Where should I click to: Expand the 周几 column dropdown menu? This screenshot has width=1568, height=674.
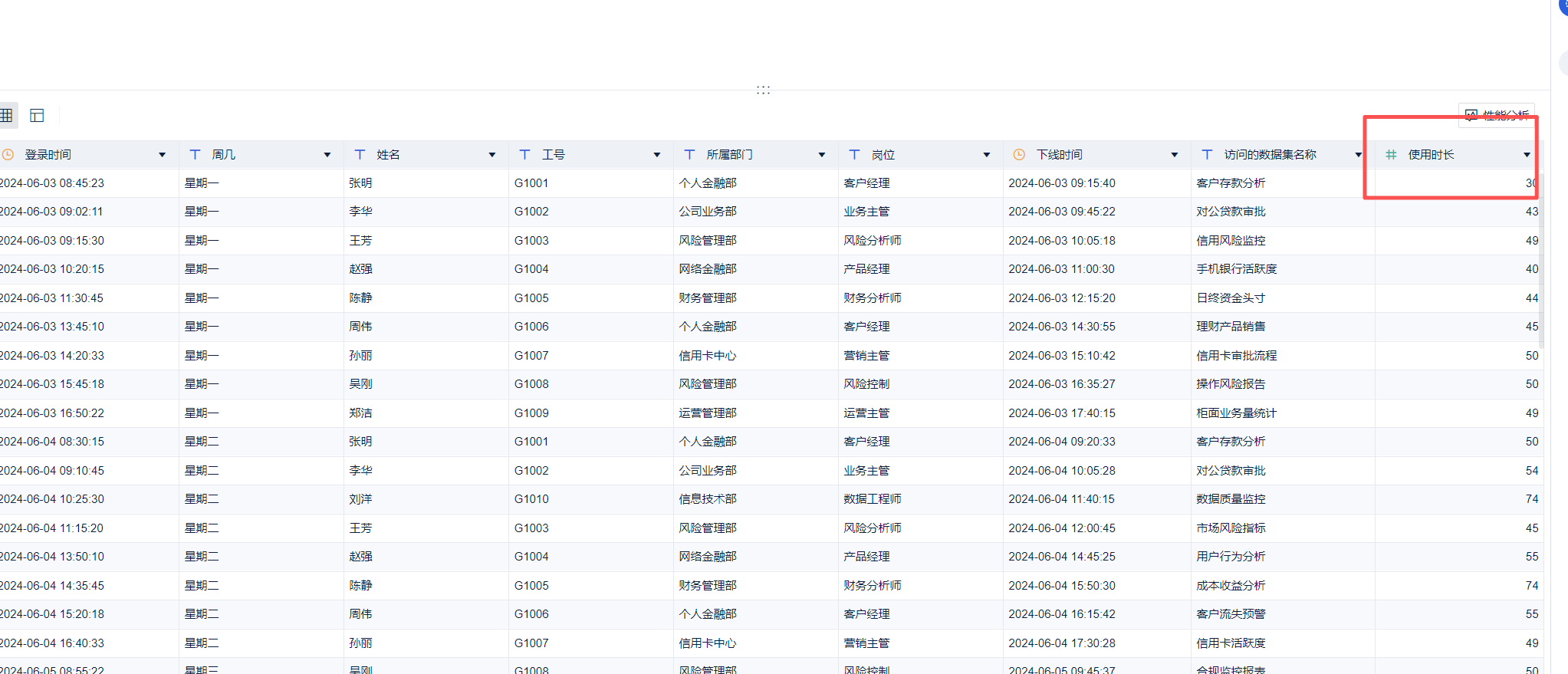pyautogui.click(x=327, y=155)
